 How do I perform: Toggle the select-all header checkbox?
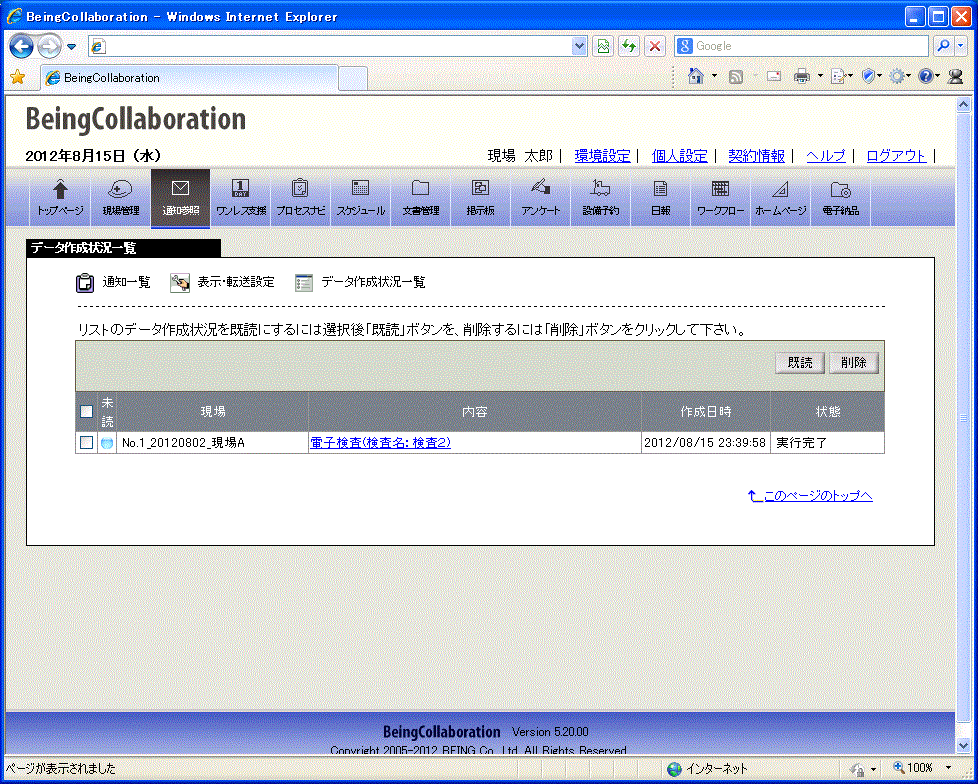[x=87, y=412]
